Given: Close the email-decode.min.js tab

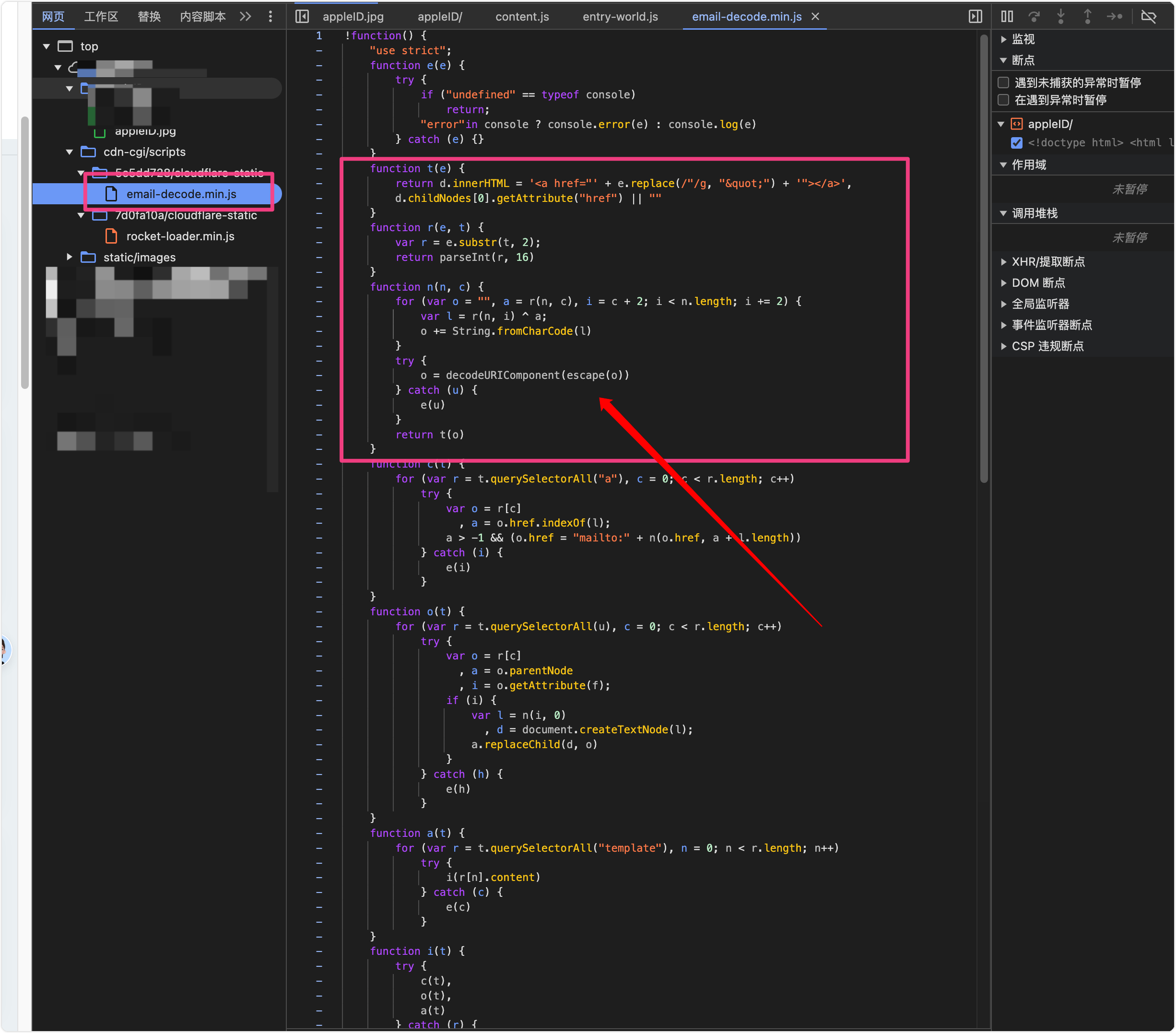Looking at the screenshot, I should pos(815,17).
